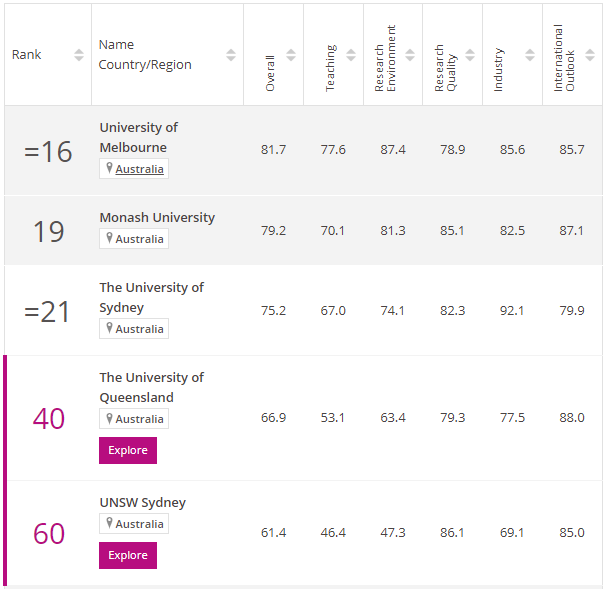Click Australia tag under Monash University
The image size is (607, 589).
coord(139,239)
